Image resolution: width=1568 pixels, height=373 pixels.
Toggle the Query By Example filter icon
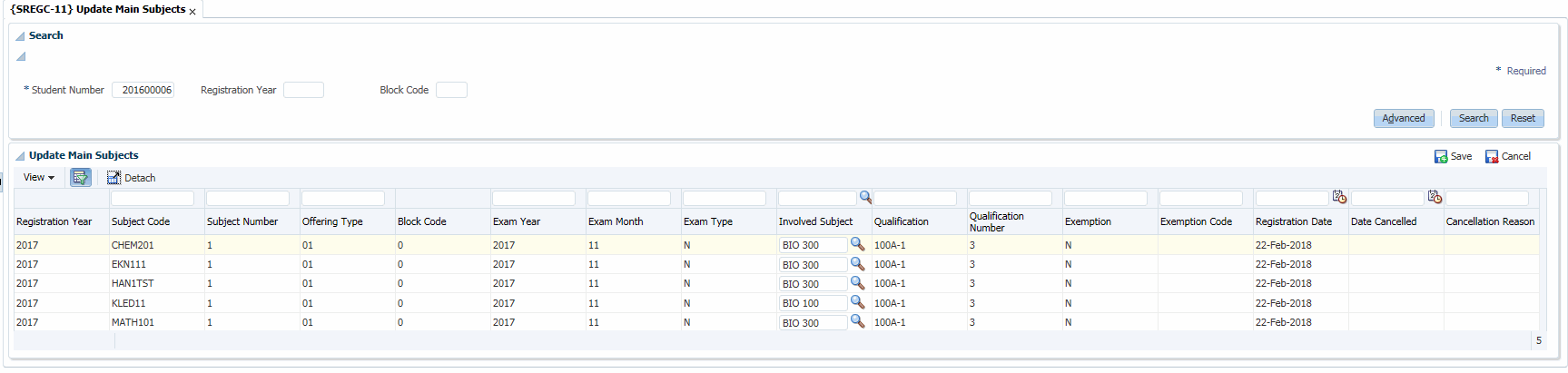tap(81, 178)
